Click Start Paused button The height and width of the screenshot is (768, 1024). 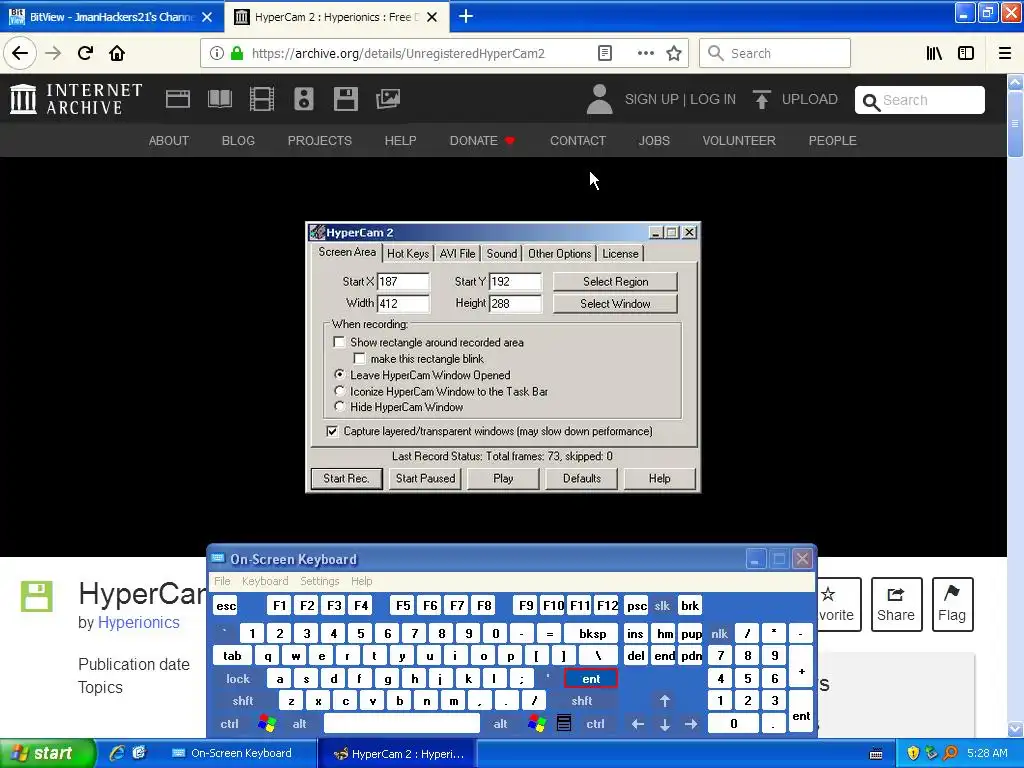(425, 479)
